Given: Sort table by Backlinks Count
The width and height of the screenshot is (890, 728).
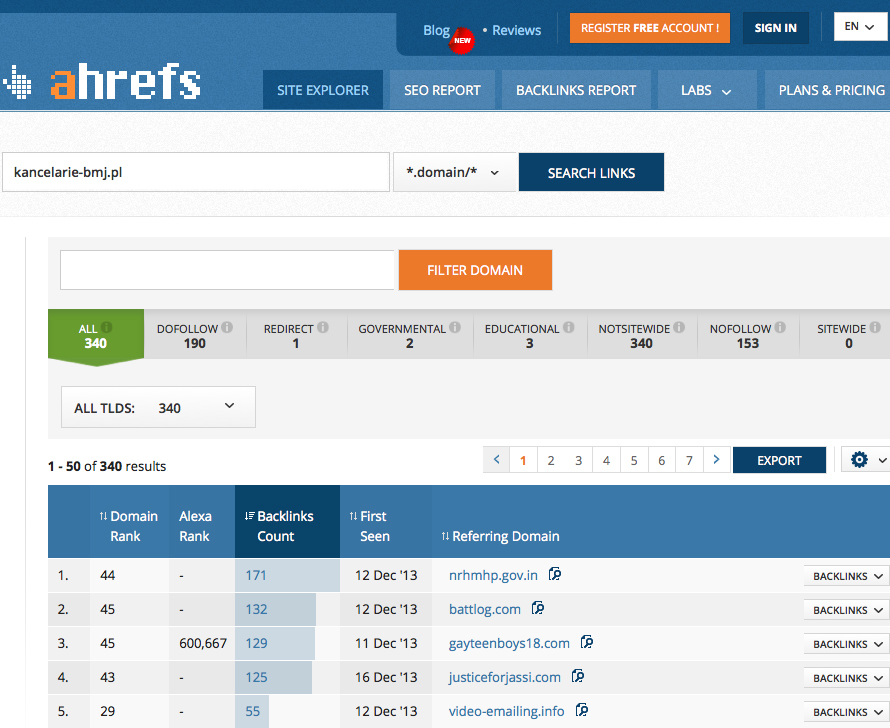Looking at the screenshot, I should (x=279, y=526).
